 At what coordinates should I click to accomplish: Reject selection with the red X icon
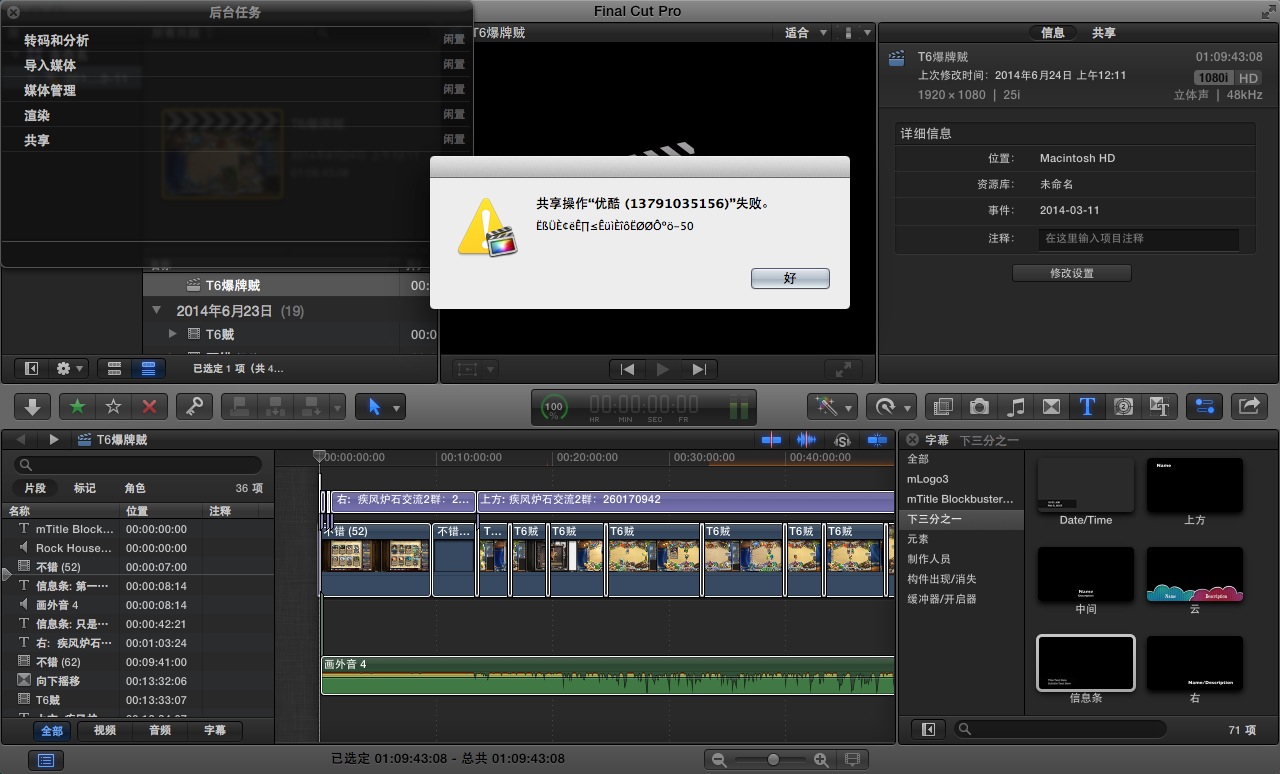(150, 406)
